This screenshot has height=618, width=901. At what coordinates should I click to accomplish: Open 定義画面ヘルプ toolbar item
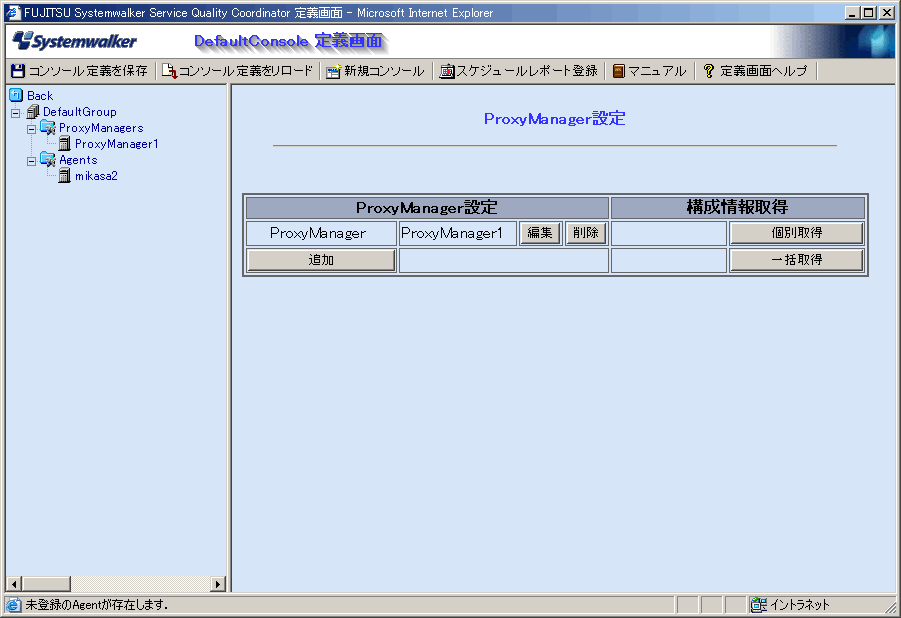[756, 71]
